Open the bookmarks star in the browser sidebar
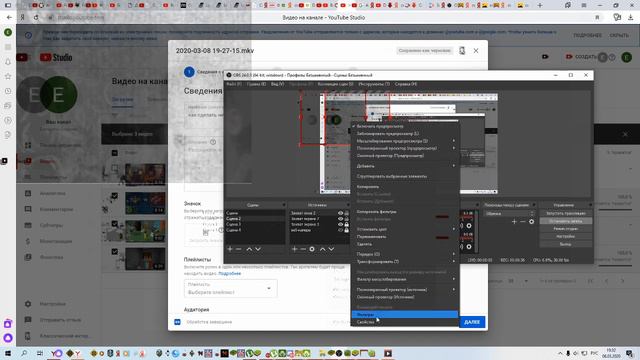Viewport: 640px width, 360px height. [8, 76]
